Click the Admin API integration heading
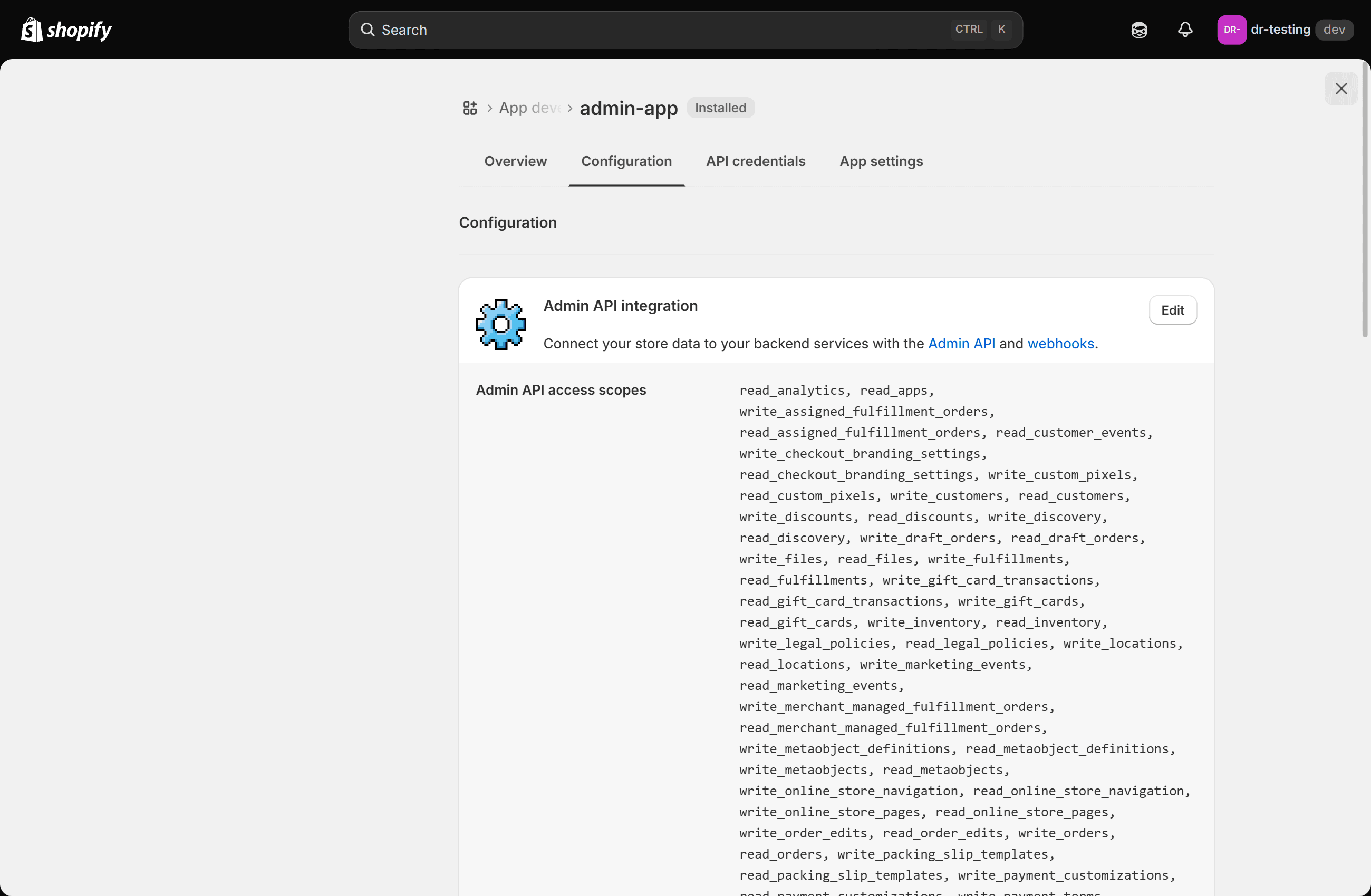Image resolution: width=1371 pixels, height=896 pixels. 621,306
